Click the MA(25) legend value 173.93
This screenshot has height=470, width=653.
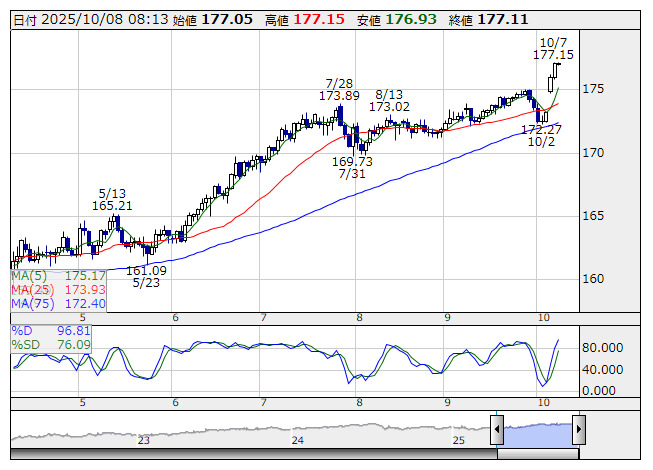pyautogui.click(x=85, y=289)
